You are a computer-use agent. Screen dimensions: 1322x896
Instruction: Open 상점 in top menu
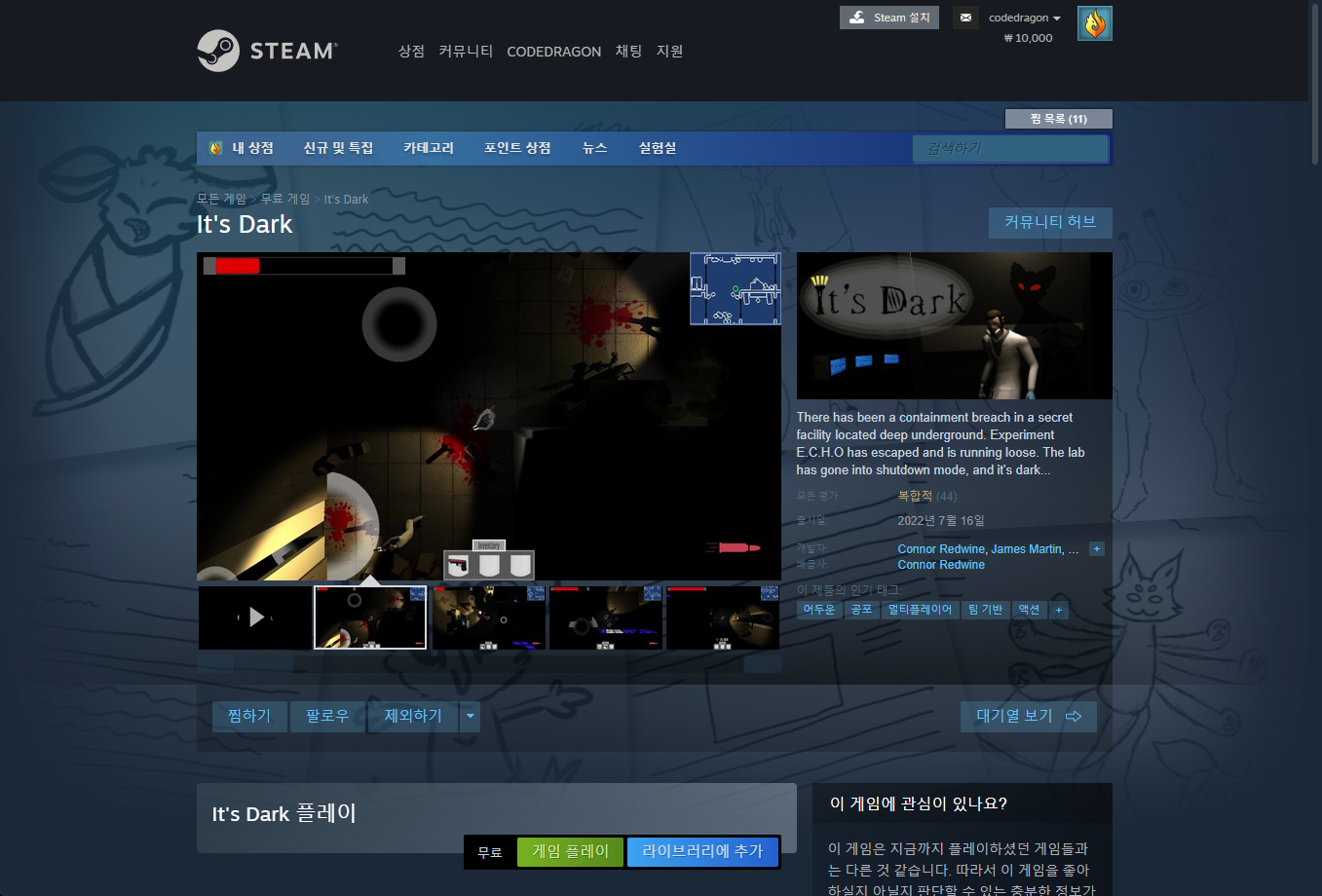point(411,51)
